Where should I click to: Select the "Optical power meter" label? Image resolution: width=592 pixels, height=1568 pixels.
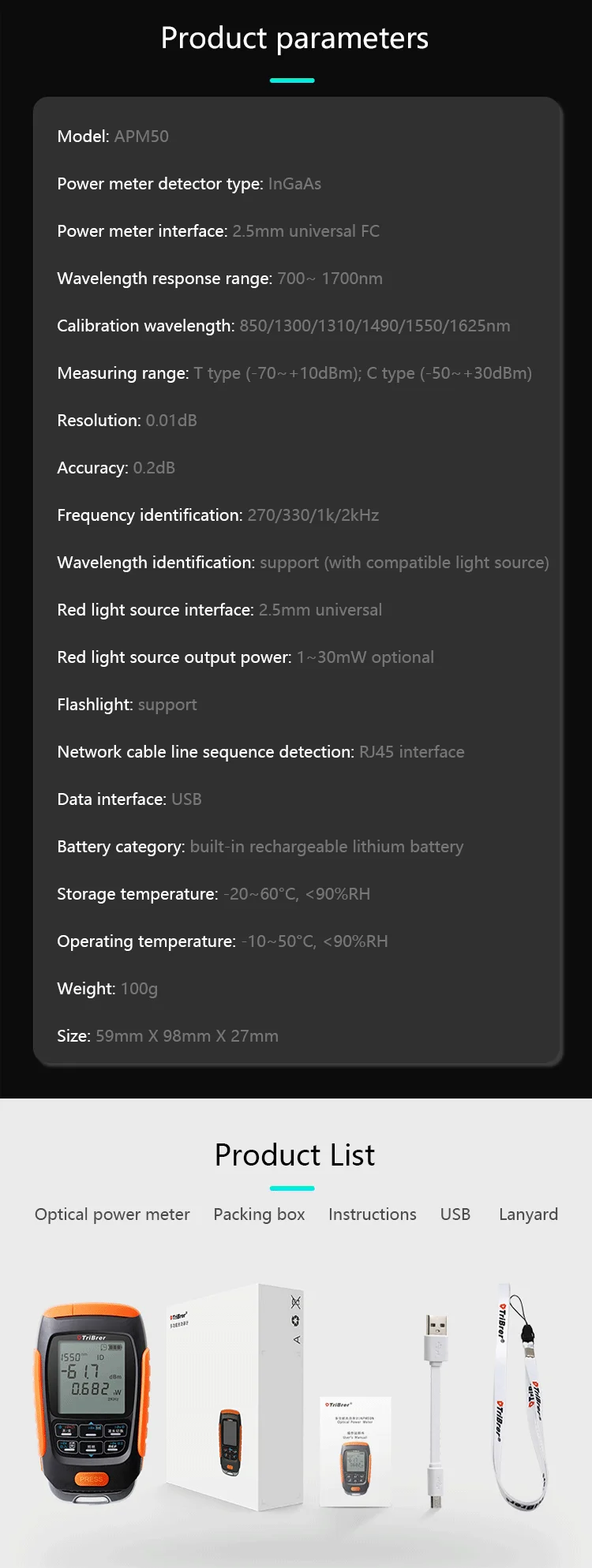[112, 1214]
